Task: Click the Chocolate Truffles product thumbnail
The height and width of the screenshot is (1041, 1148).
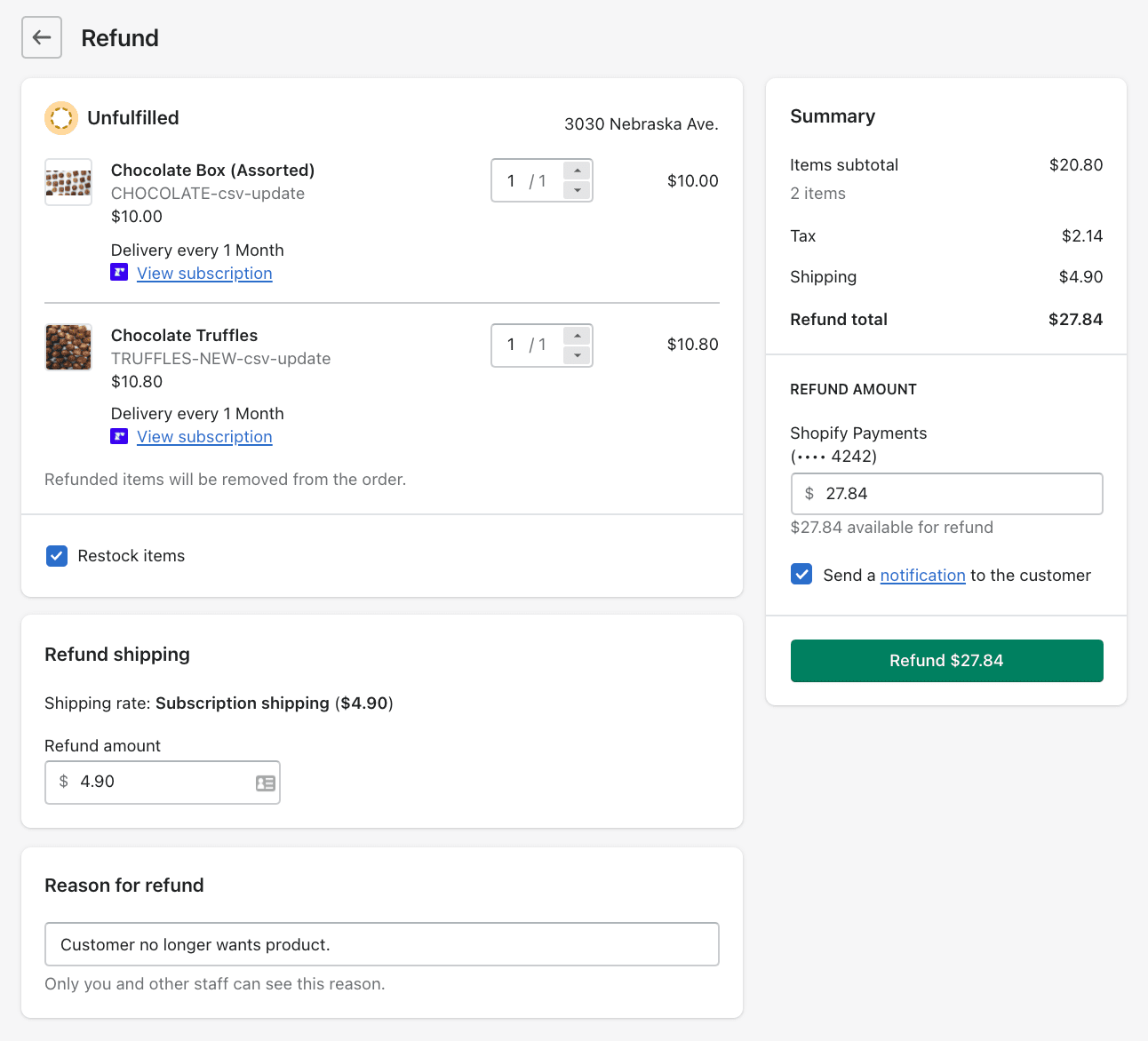Action: pos(68,347)
